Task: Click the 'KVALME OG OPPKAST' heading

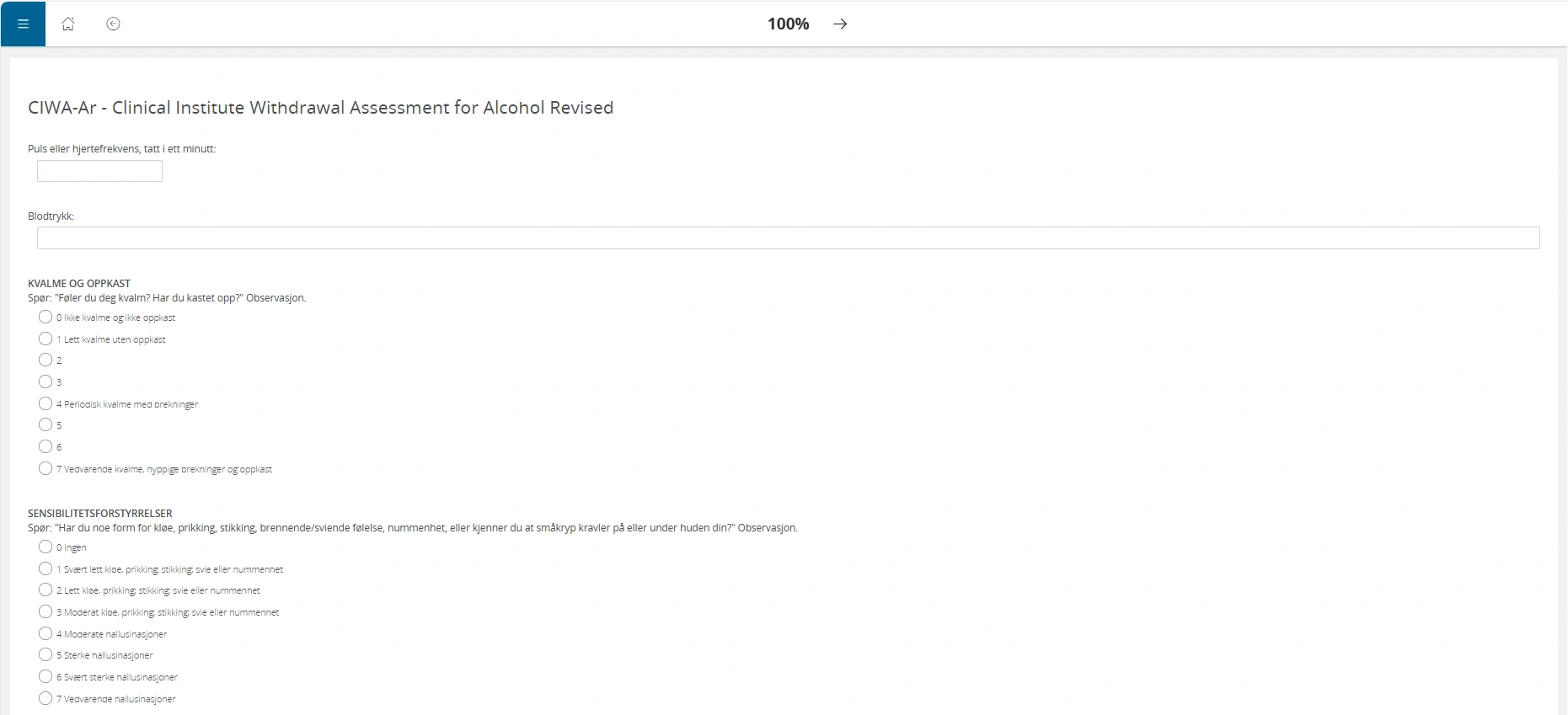Action: pyautogui.click(x=79, y=284)
